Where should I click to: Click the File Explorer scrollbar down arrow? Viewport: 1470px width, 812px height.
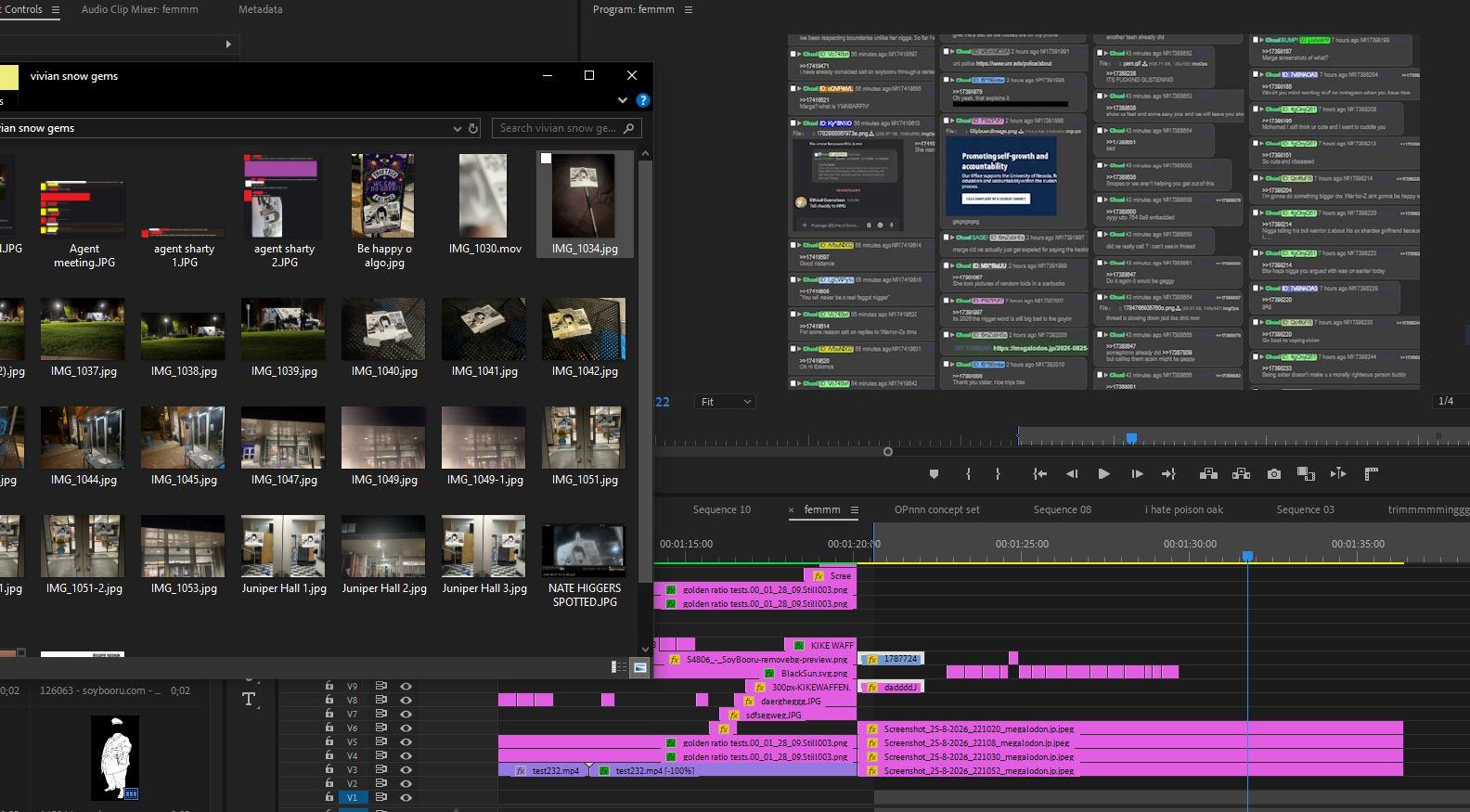click(x=646, y=649)
